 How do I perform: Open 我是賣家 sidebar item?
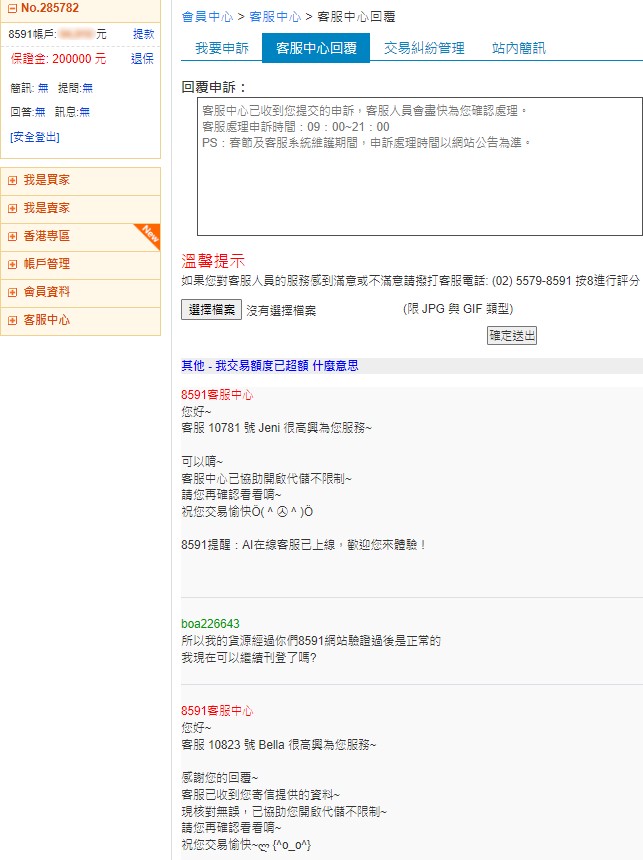tap(47, 208)
